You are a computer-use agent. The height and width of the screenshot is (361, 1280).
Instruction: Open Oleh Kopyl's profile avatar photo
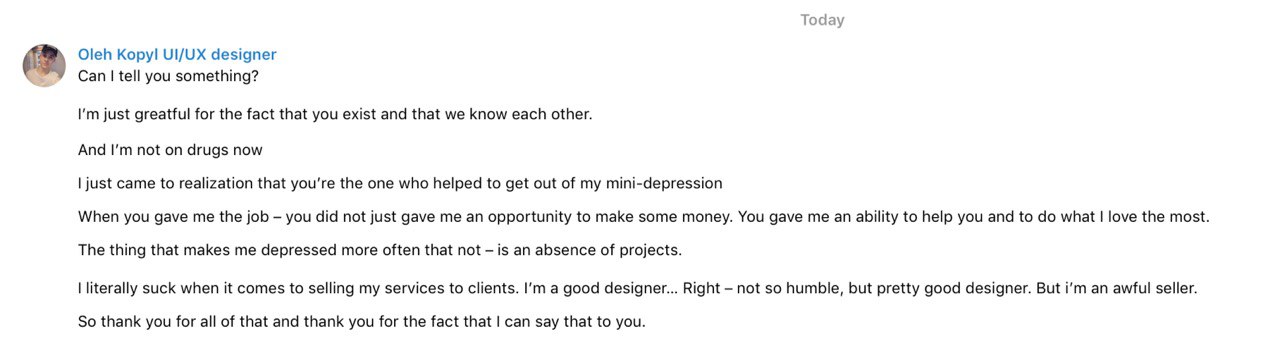coord(44,65)
